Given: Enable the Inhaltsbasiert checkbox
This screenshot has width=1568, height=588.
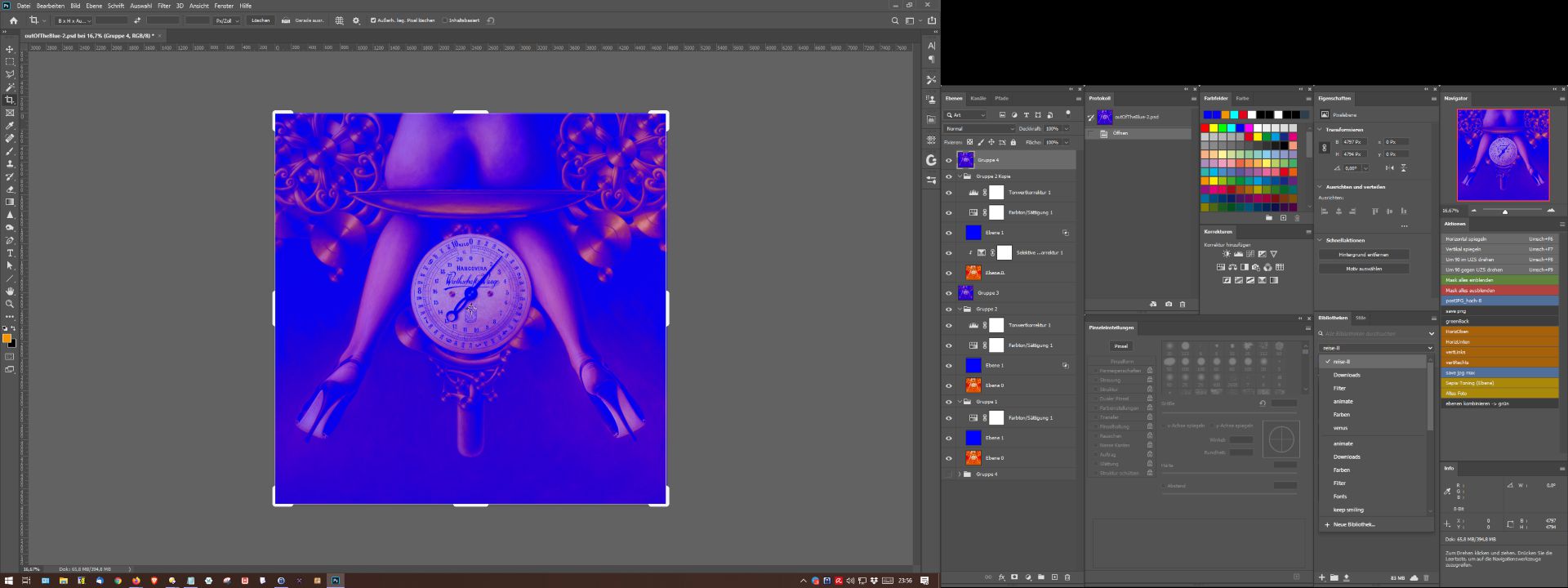Looking at the screenshot, I should 445,20.
